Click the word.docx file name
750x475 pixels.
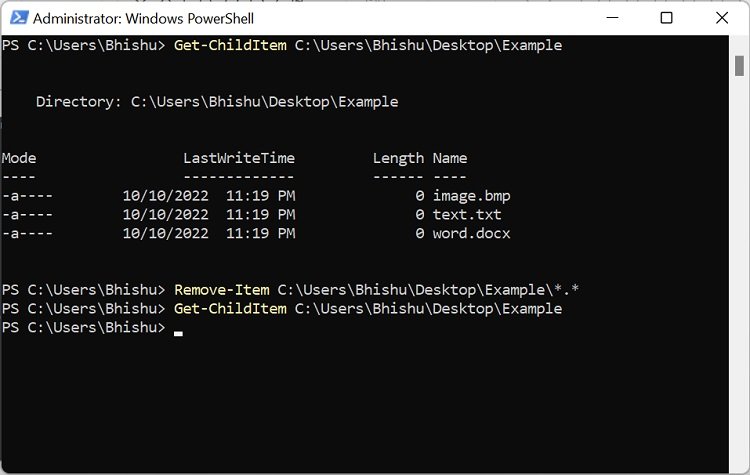tap(471, 233)
